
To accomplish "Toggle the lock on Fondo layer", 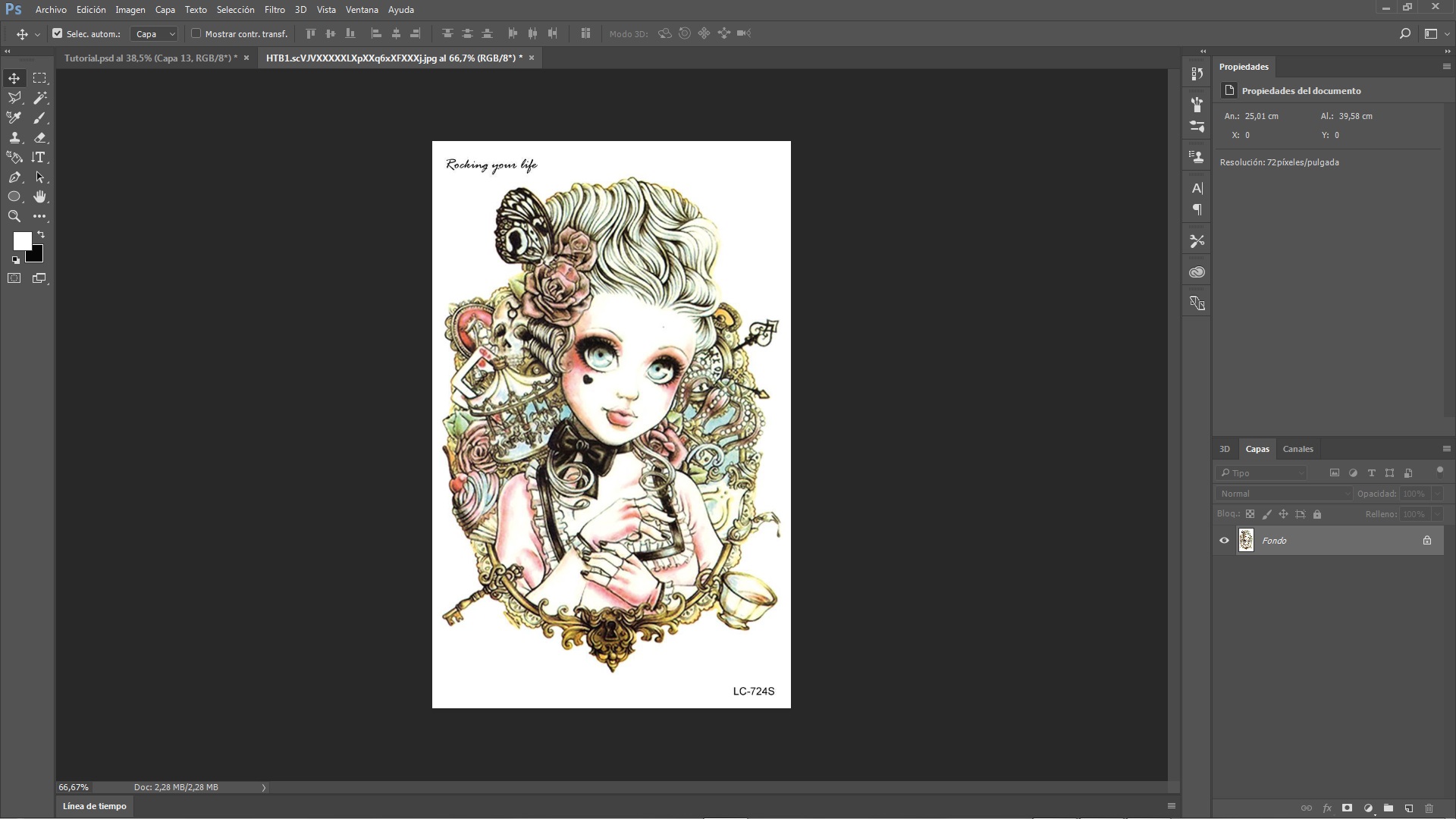I will tap(1427, 541).
